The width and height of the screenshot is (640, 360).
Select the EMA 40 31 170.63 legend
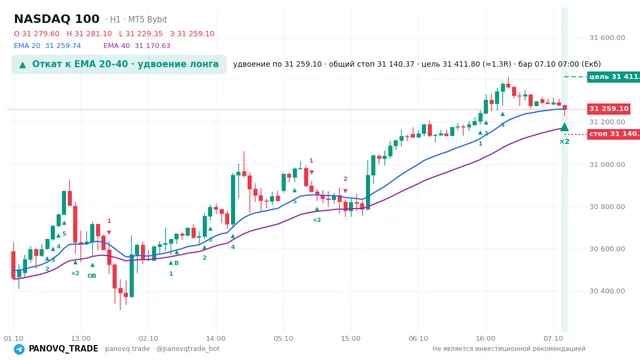coord(137,46)
